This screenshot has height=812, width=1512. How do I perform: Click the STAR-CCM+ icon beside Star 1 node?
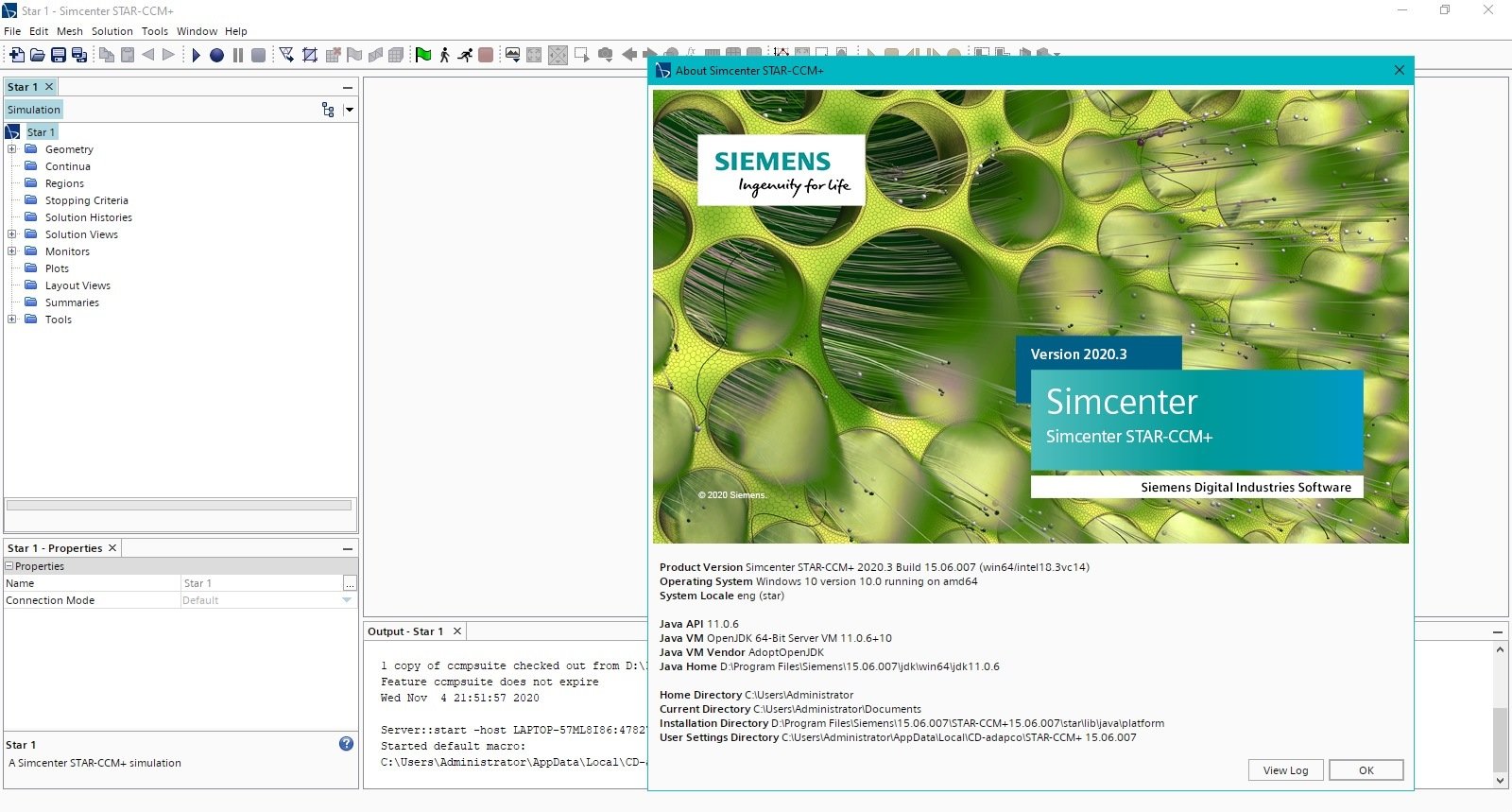(12, 131)
